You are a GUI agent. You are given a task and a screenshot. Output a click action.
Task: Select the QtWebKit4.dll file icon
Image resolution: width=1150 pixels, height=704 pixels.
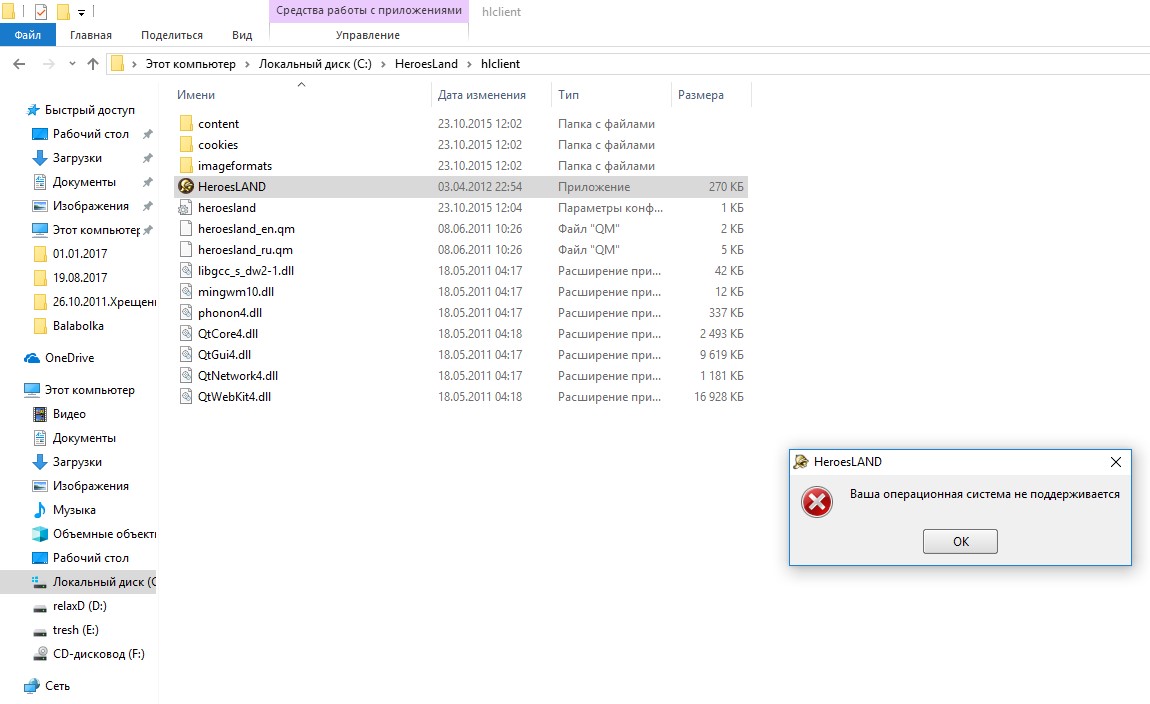tap(185, 397)
